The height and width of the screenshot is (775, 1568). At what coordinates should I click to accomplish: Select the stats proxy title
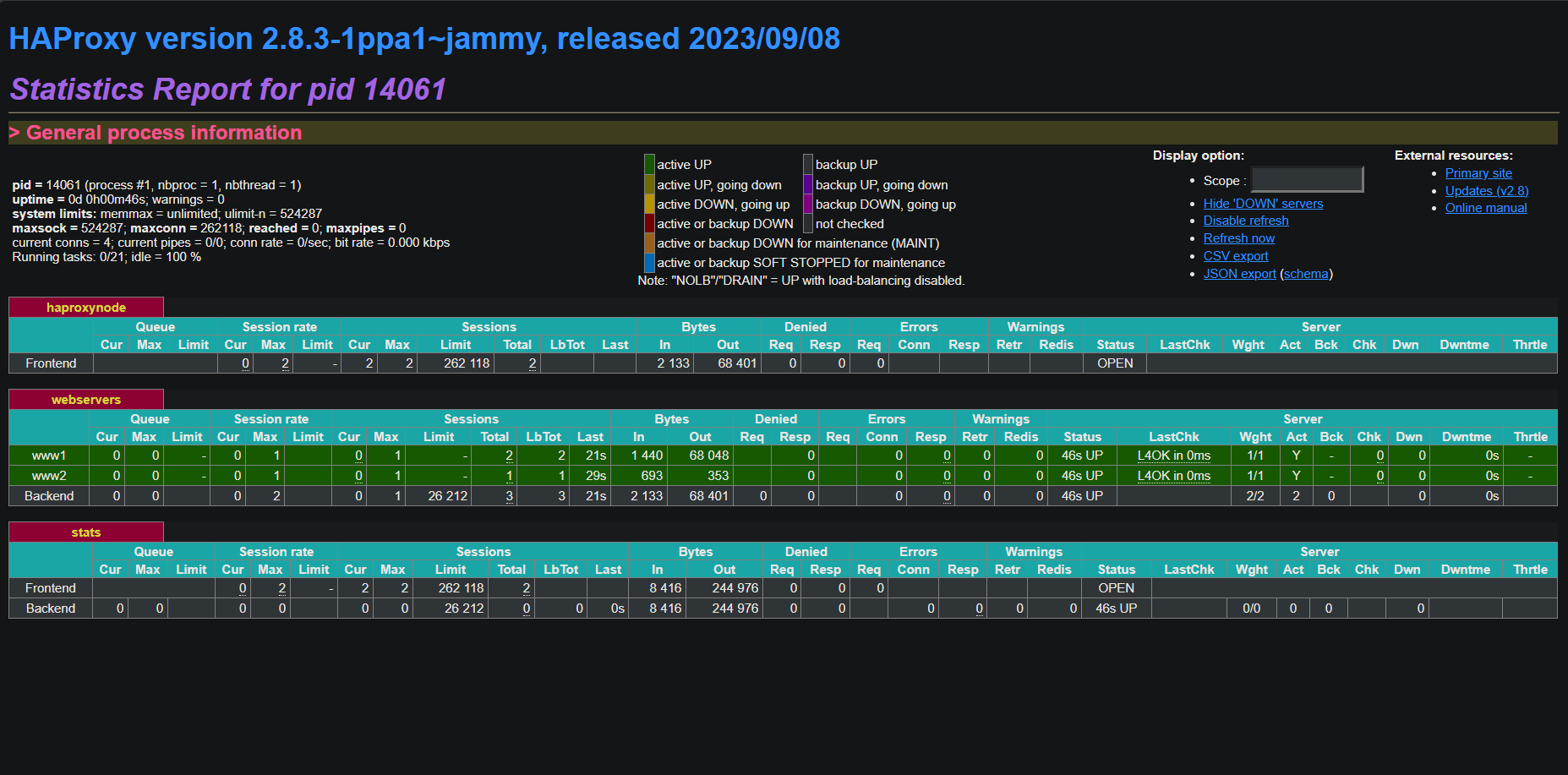pyautogui.click(x=86, y=532)
